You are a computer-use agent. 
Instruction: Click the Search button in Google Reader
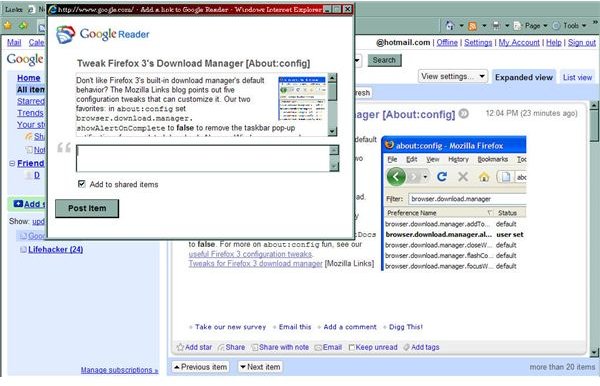pos(384,60)
